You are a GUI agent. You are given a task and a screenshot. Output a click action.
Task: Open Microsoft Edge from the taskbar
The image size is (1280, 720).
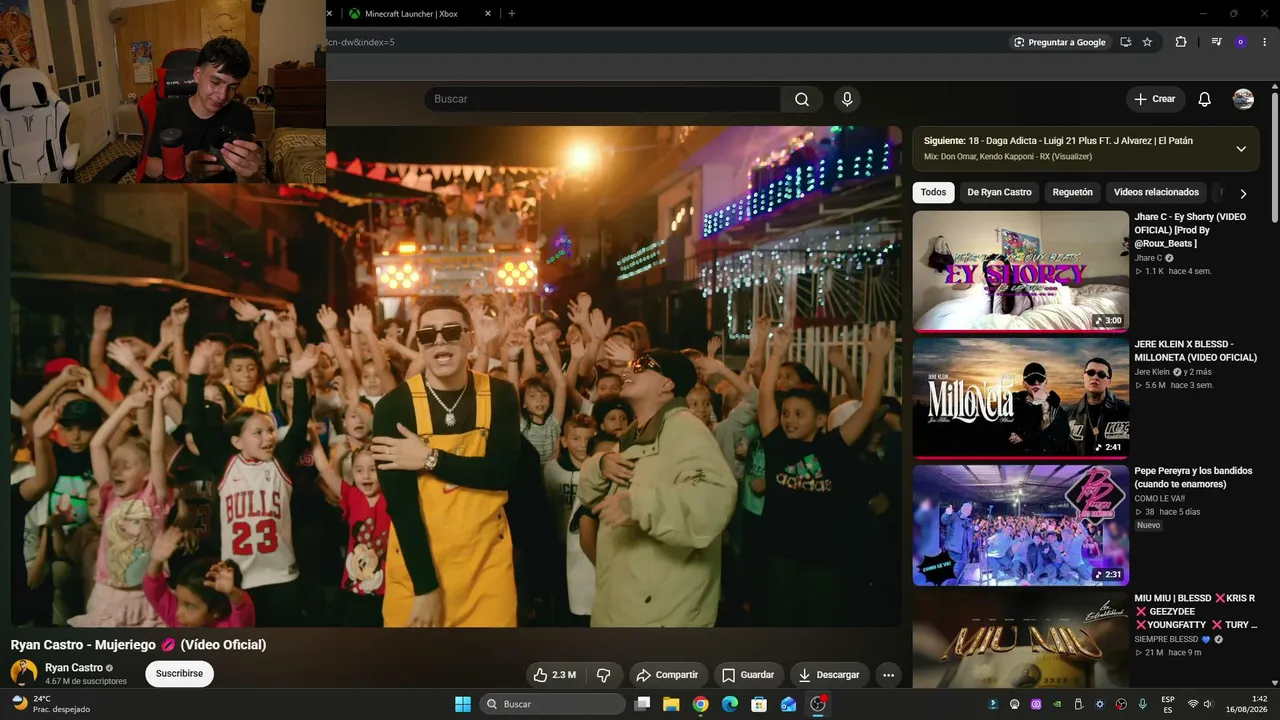coord(730,704)
